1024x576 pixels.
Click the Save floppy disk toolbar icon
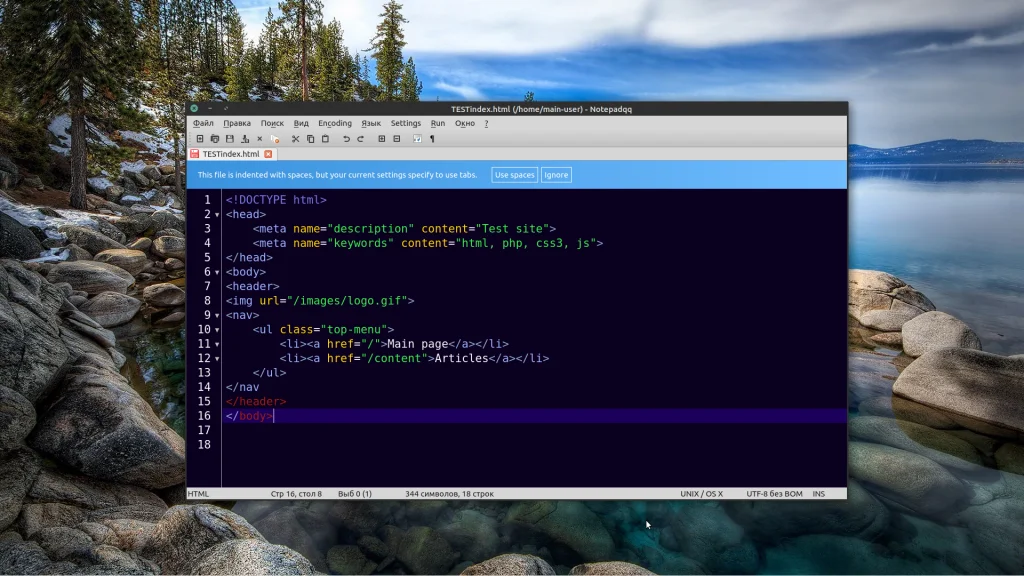[230, 138]
